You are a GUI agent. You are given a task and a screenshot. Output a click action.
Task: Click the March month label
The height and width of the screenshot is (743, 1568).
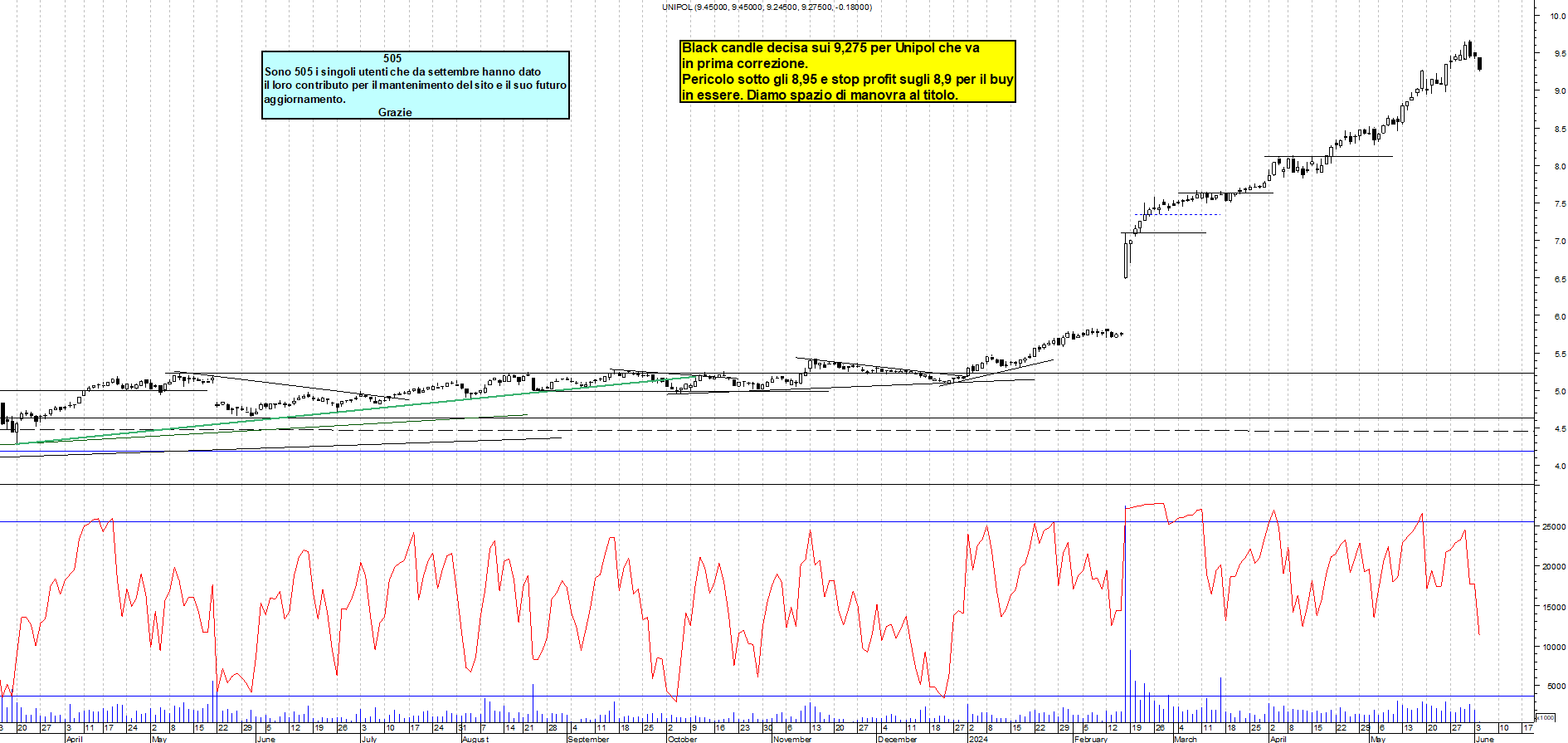pos(1186,739)
